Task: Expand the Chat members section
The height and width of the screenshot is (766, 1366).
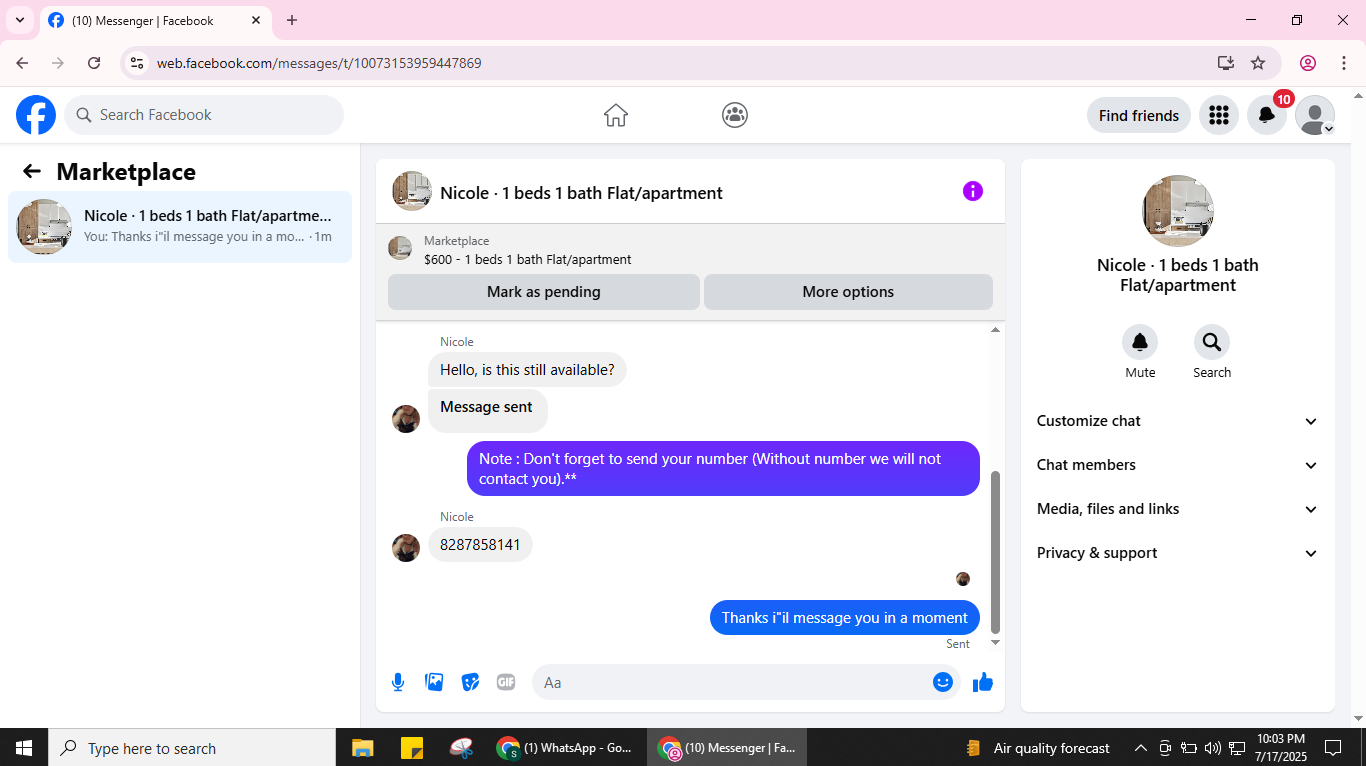Action: (1178, 465)
